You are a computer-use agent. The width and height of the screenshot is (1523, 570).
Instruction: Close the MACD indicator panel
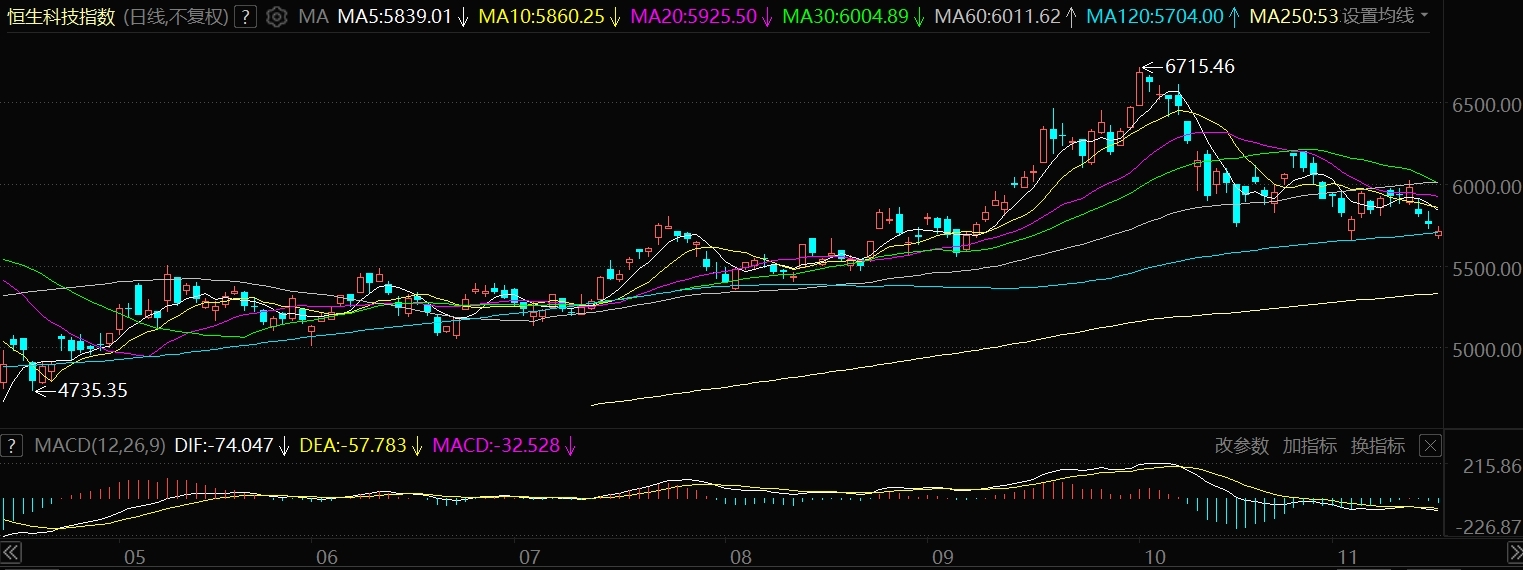tap(1431, 446)
